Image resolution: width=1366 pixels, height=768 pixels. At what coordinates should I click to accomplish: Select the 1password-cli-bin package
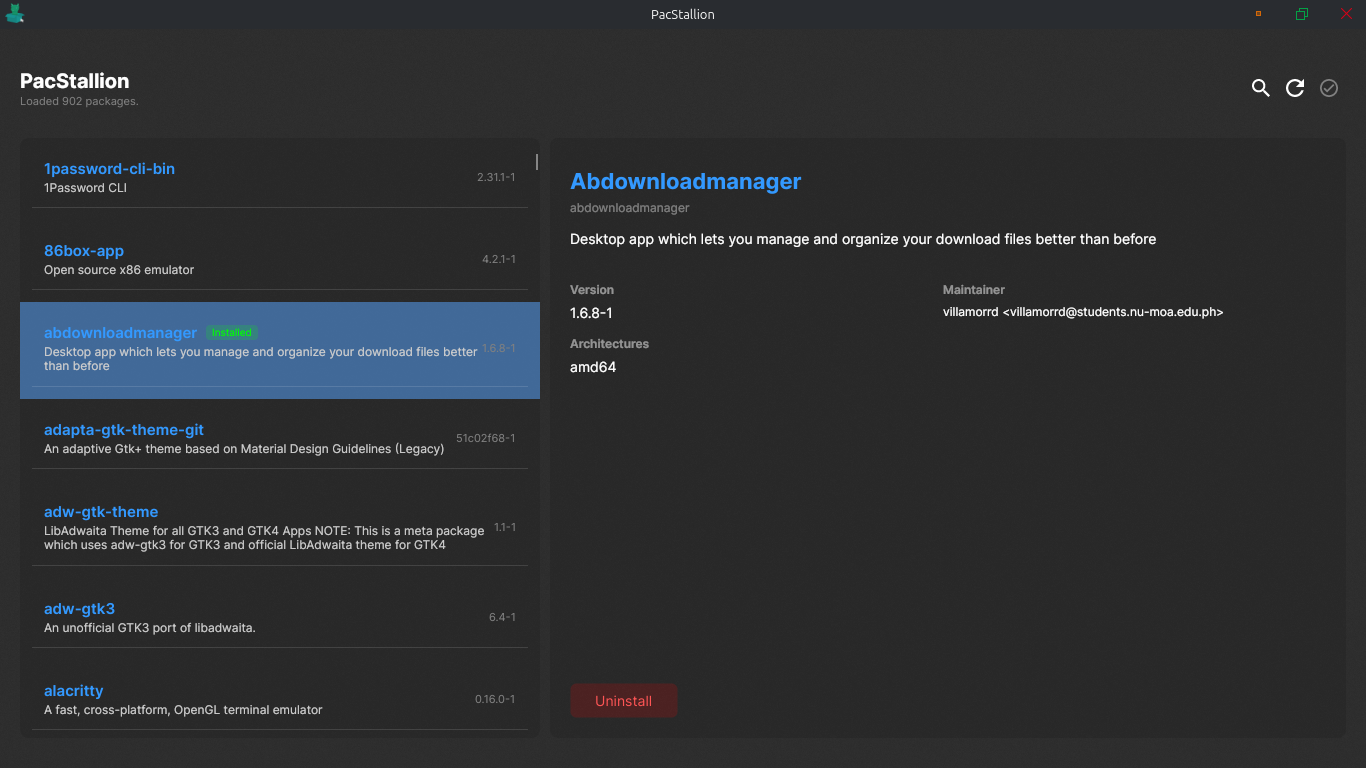280,178
